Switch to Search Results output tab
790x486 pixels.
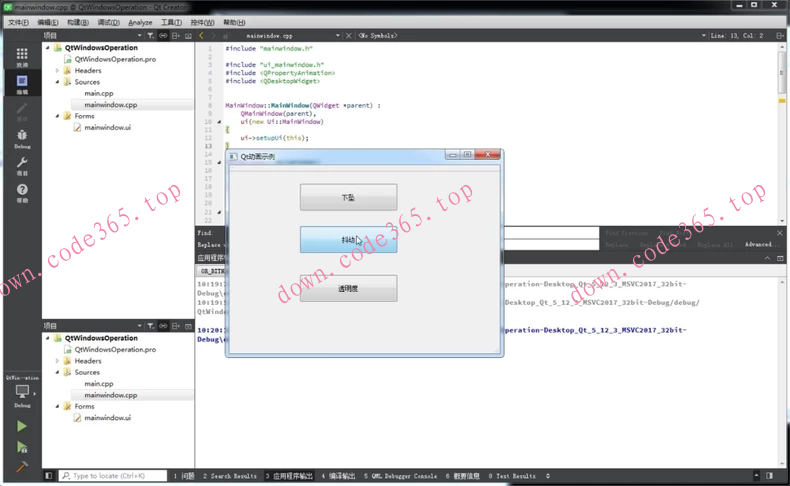coord(230,476)
